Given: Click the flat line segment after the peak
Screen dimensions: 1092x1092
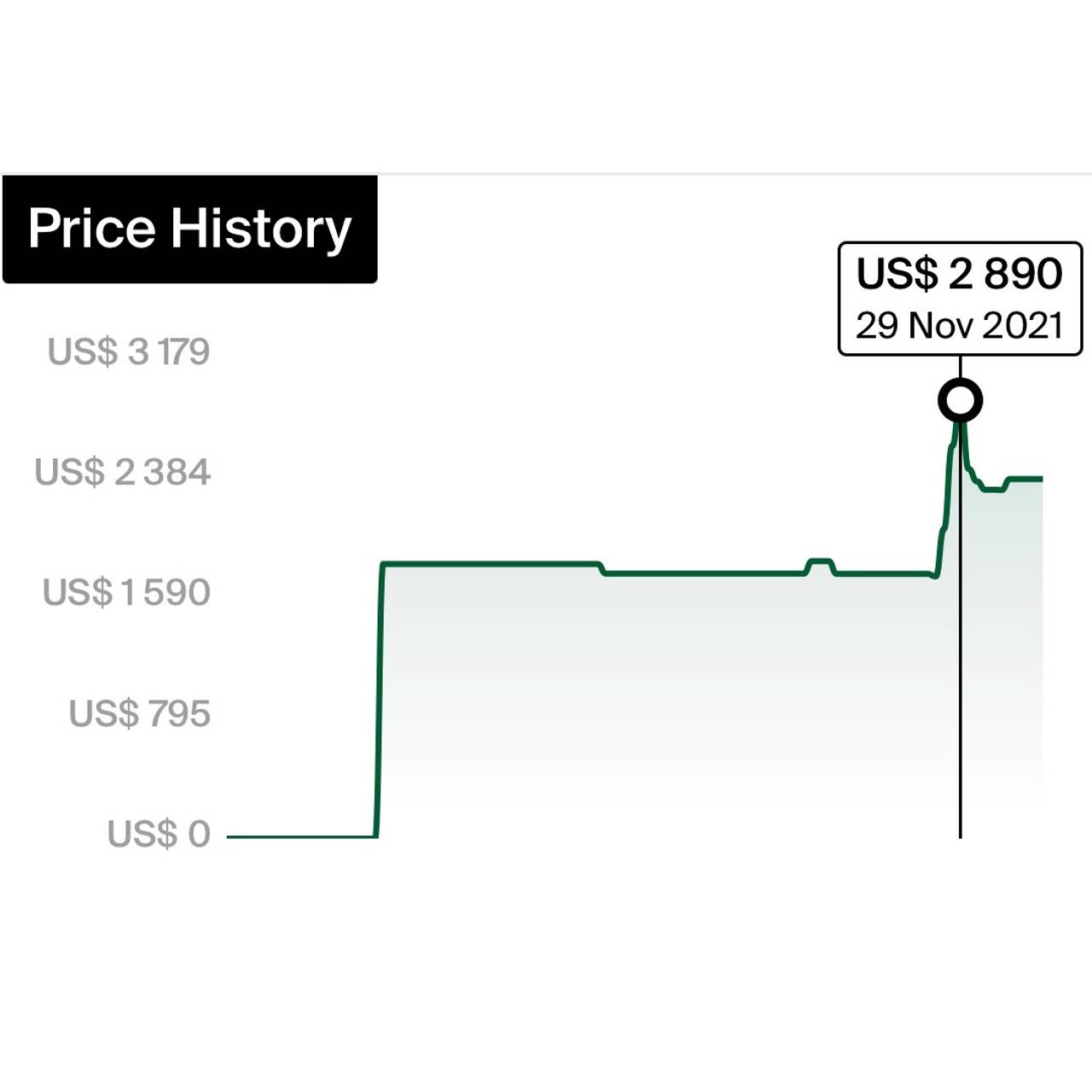Looking at the screenshot, I should pos(1025,479).
